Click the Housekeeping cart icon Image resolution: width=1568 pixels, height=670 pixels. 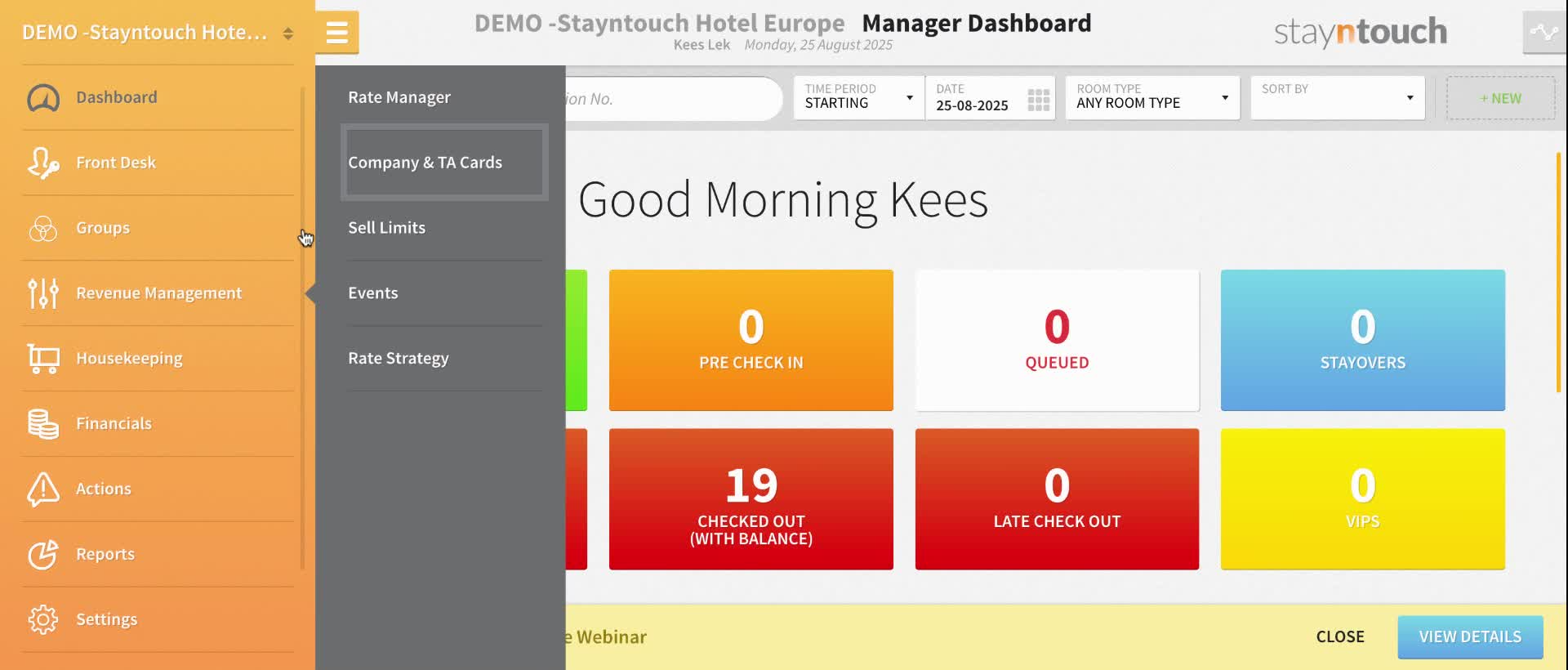pyautogui.click(x=43, y=359)
